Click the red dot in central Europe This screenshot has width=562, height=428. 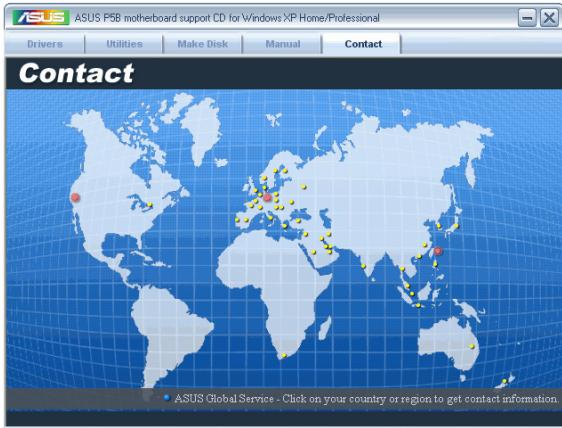[267, 198]
